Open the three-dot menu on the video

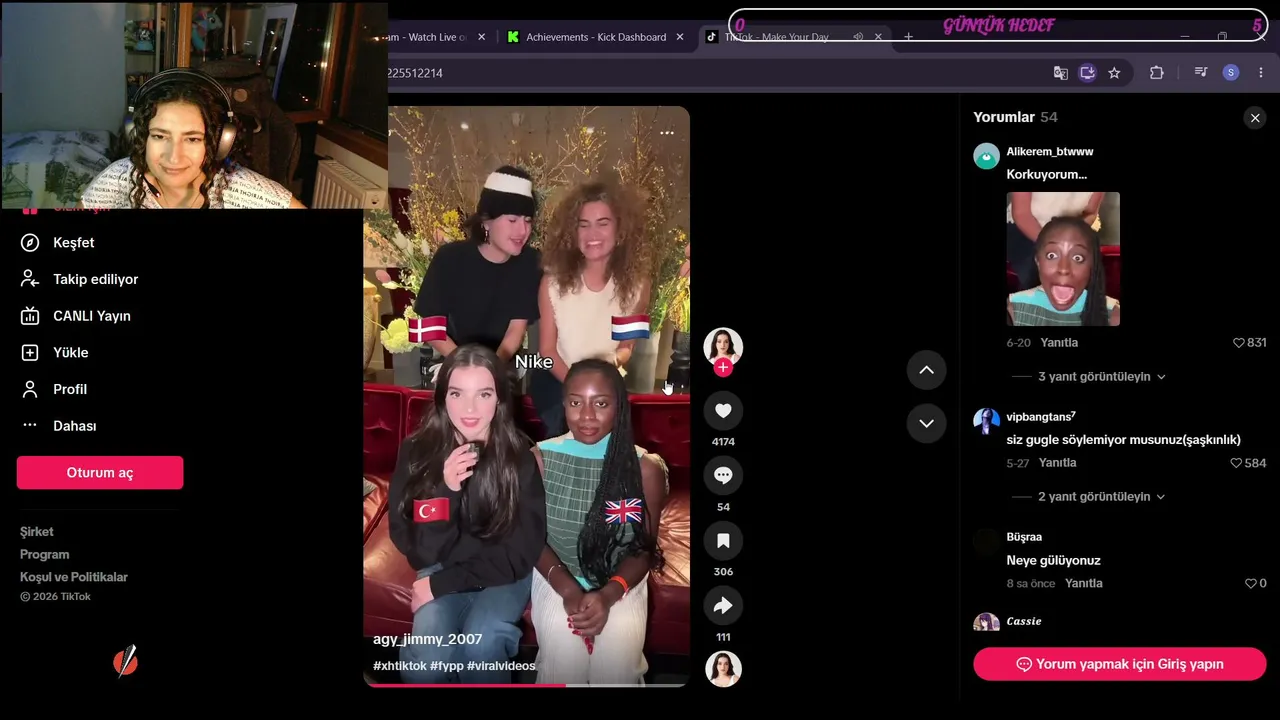(x=667, y=133)
